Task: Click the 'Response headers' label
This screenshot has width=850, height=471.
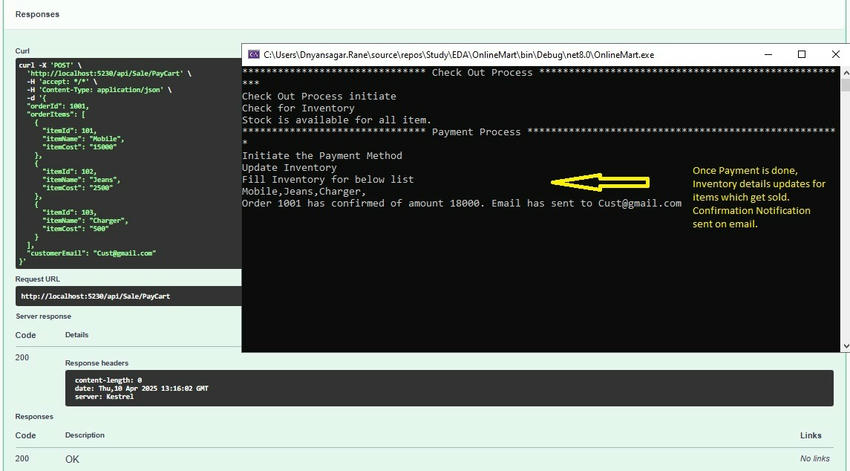Action: 96,363
